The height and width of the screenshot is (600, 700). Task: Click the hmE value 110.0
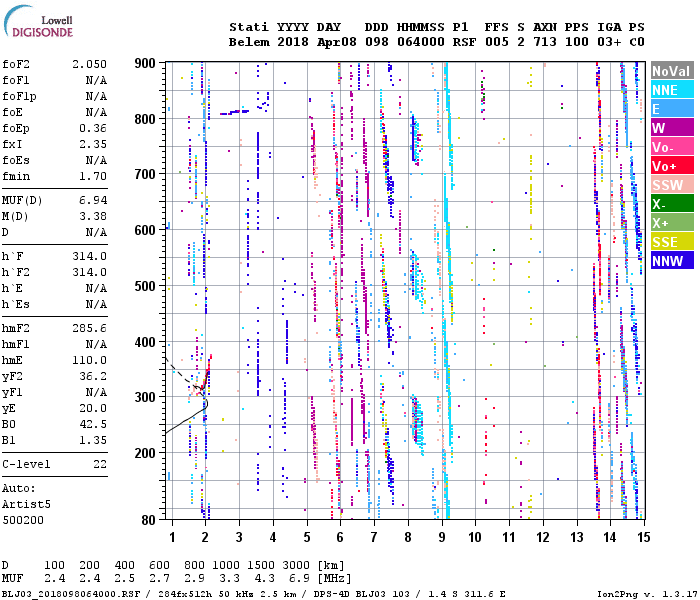coord(89,360)
